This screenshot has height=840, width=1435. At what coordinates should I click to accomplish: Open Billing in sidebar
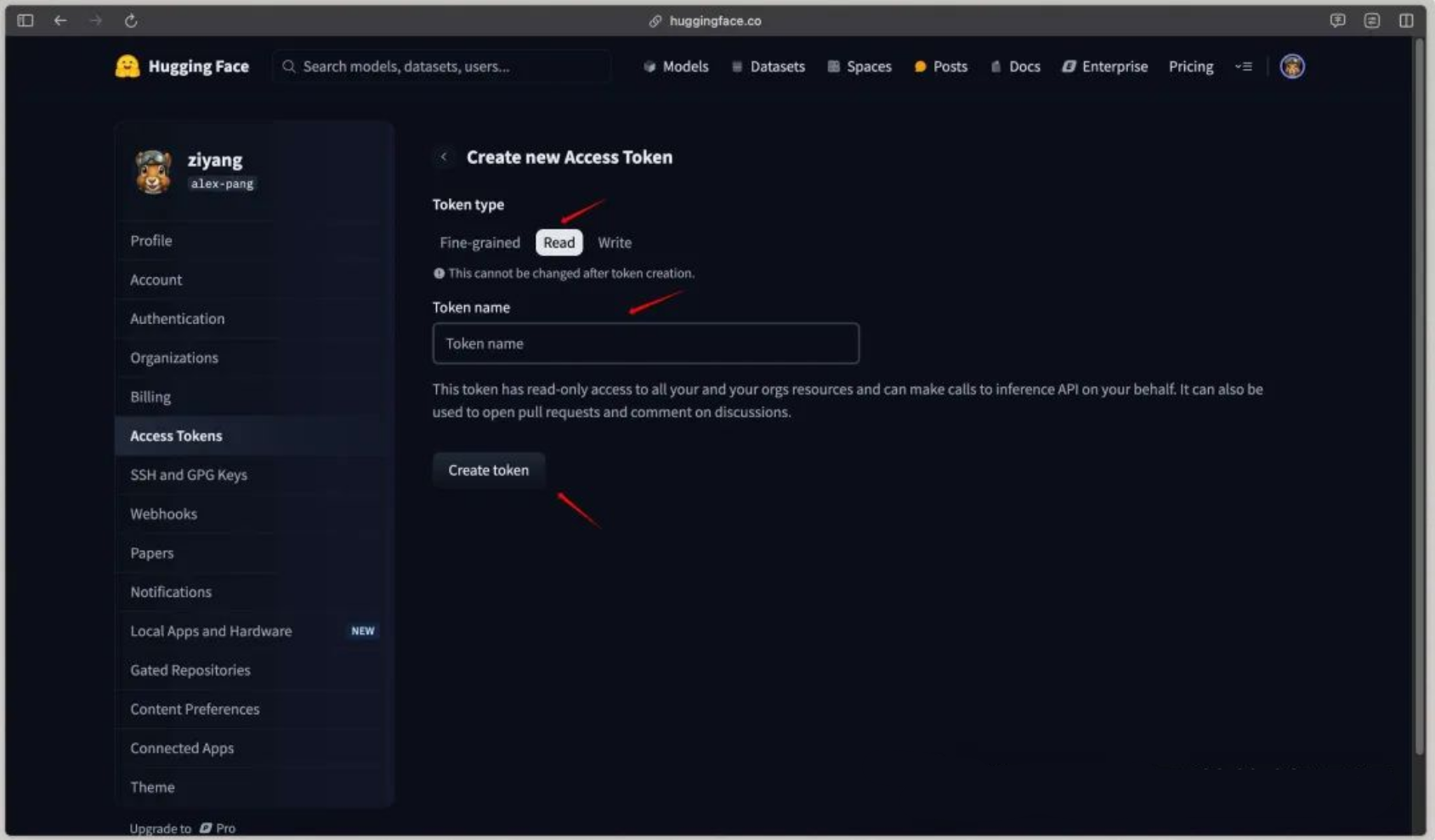point(253,397)
